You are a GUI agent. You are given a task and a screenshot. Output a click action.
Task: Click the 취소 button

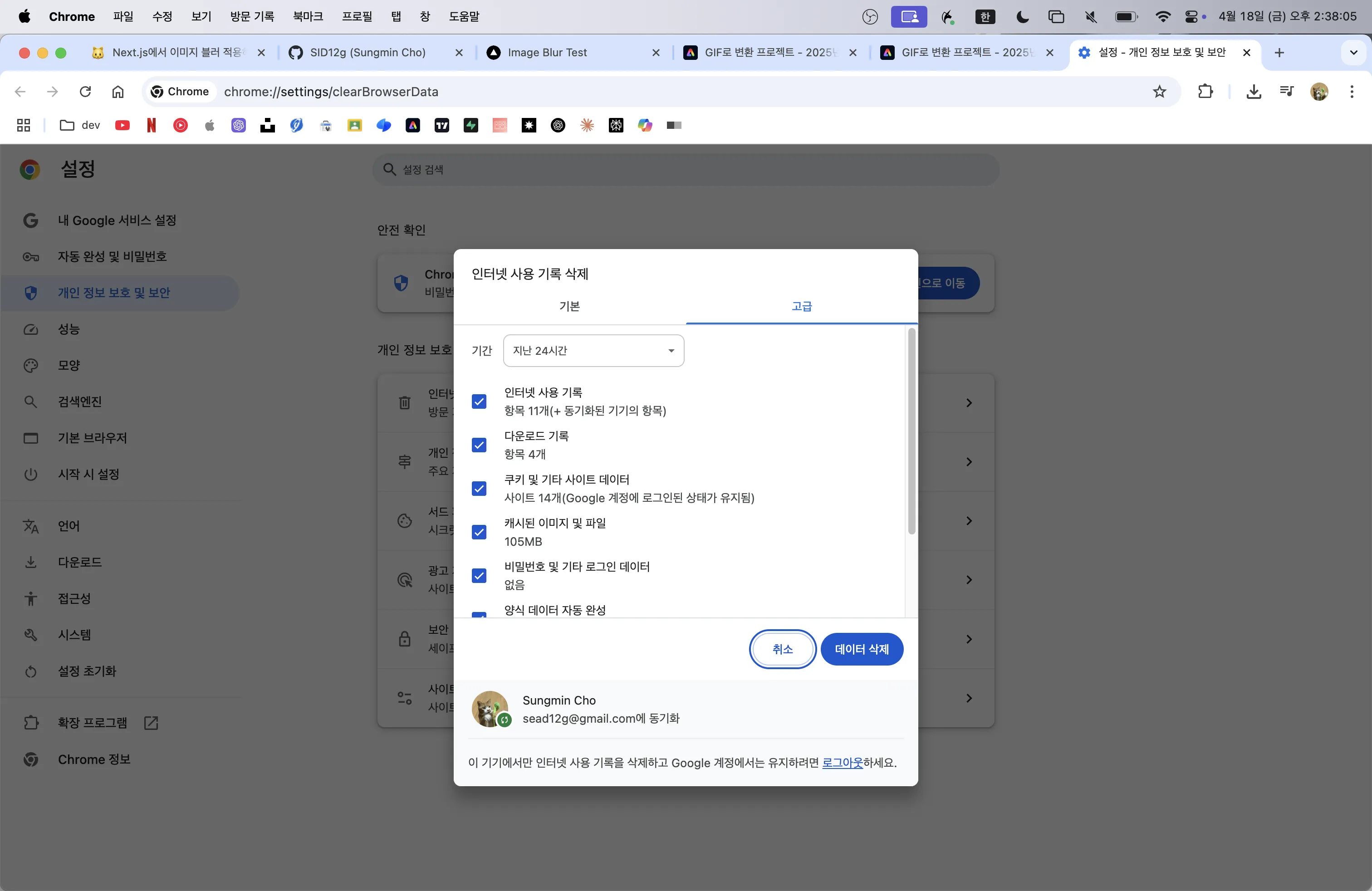pos(782,649)
